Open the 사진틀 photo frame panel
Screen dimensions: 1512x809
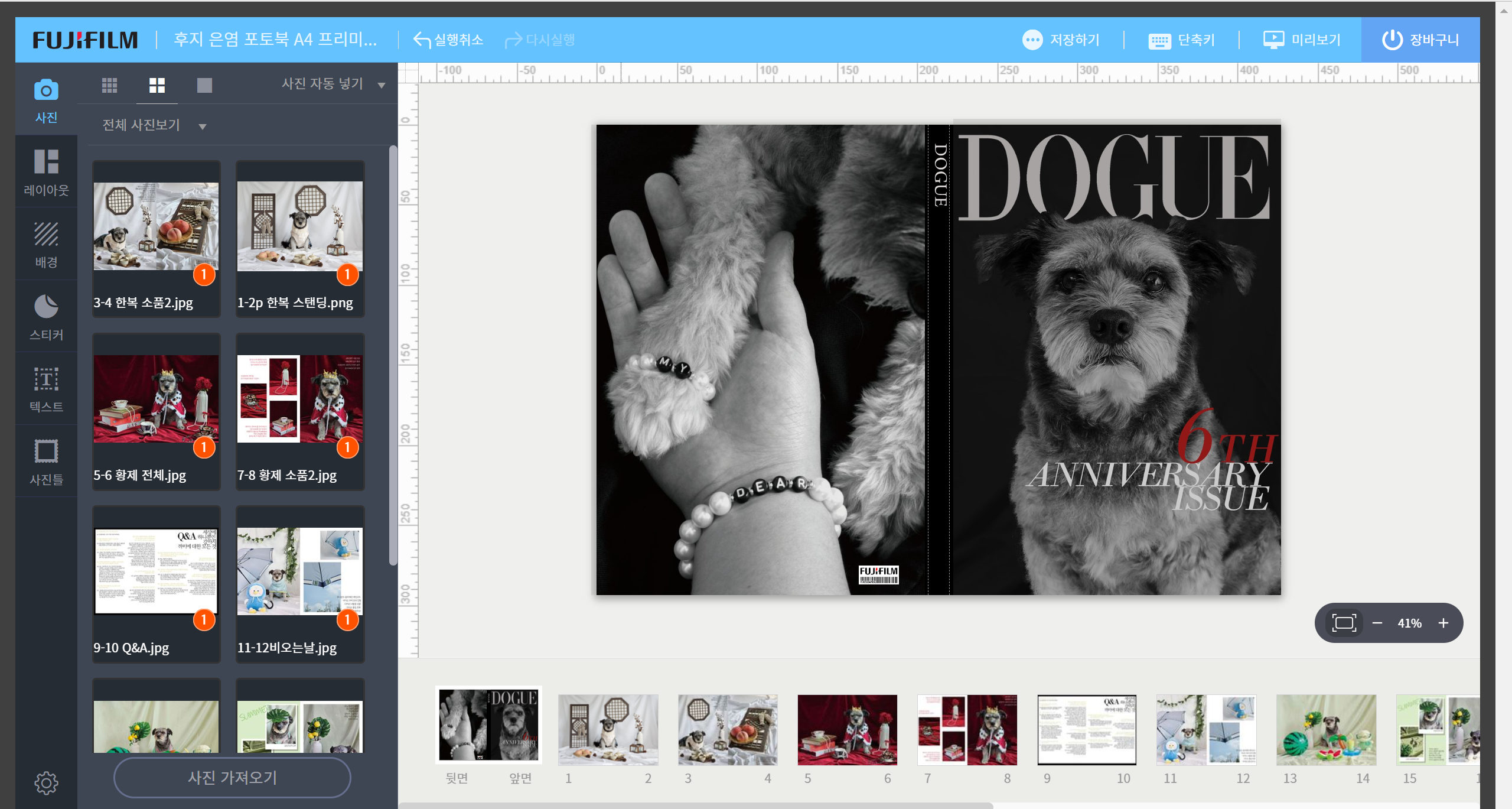tap(46, 462)
